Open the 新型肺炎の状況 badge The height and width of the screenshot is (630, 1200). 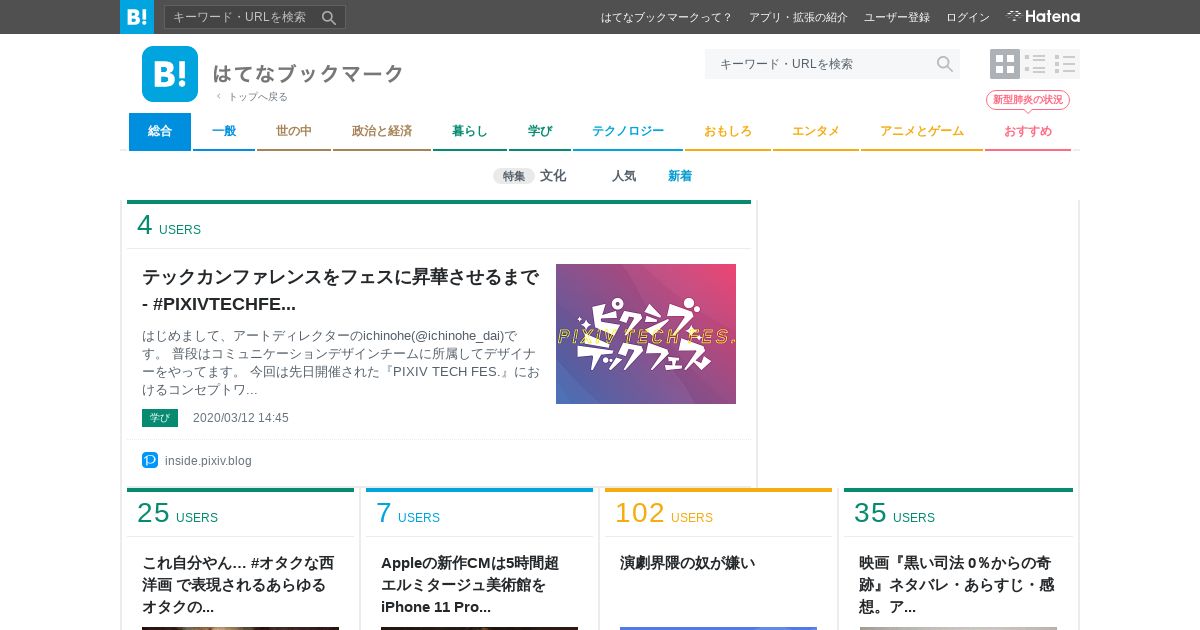click(x=1028, y=100)
